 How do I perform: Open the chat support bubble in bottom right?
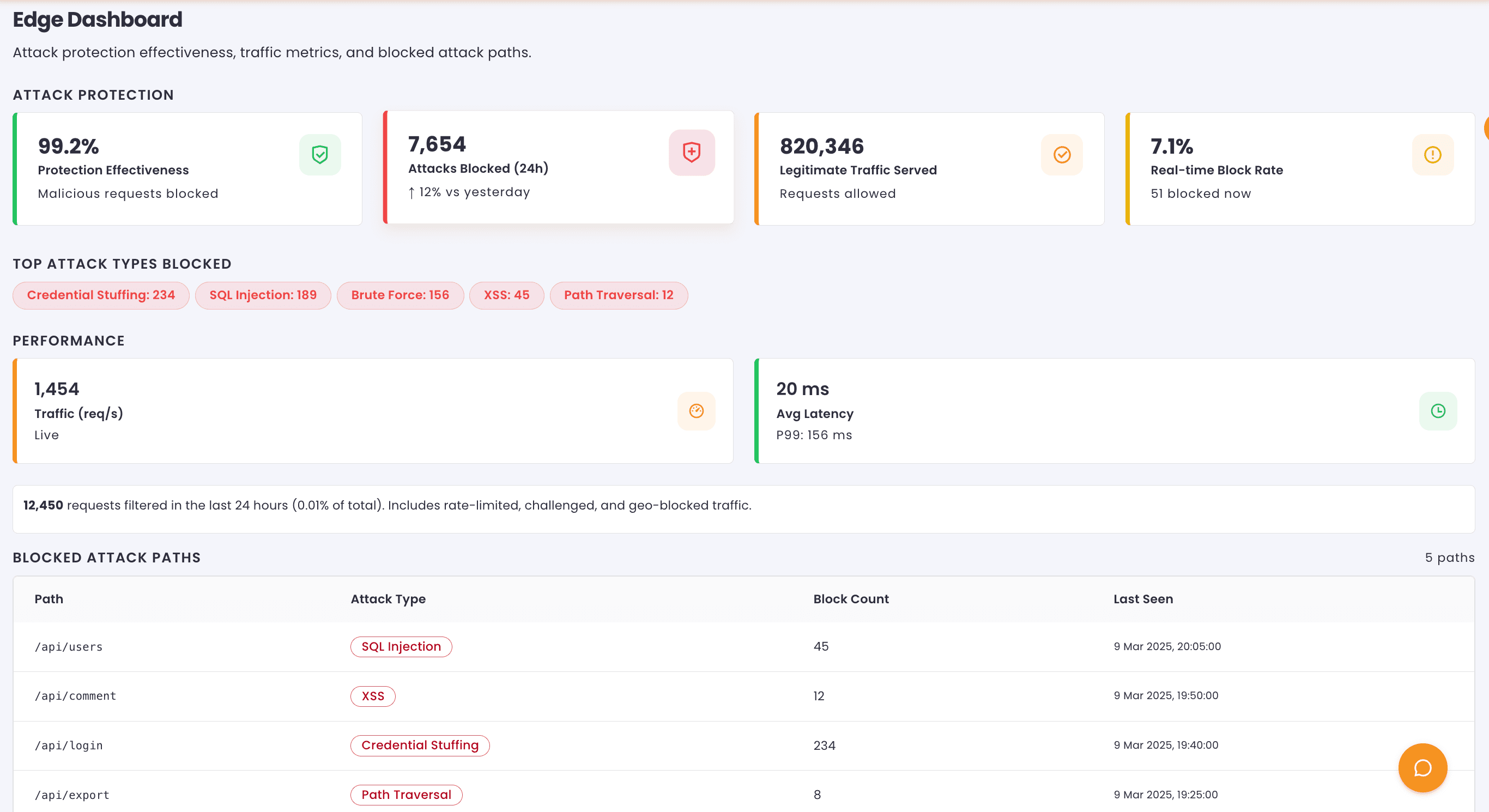click(x=1423, y=767)
